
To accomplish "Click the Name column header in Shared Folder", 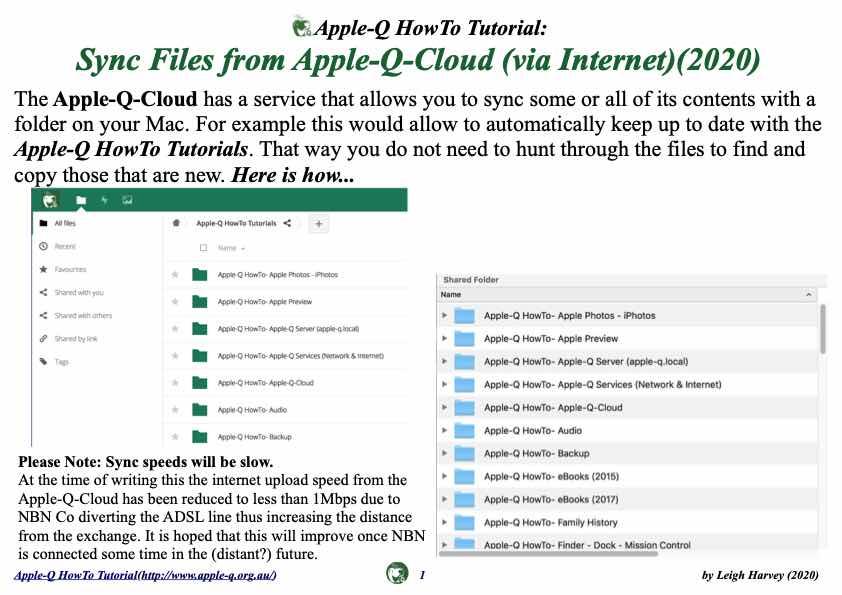I will click(x=627, y=294).
